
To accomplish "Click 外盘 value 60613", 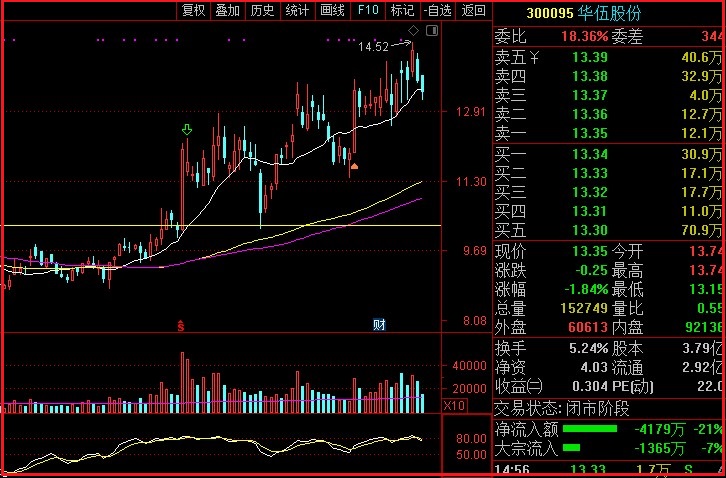I will coord(588,327).
